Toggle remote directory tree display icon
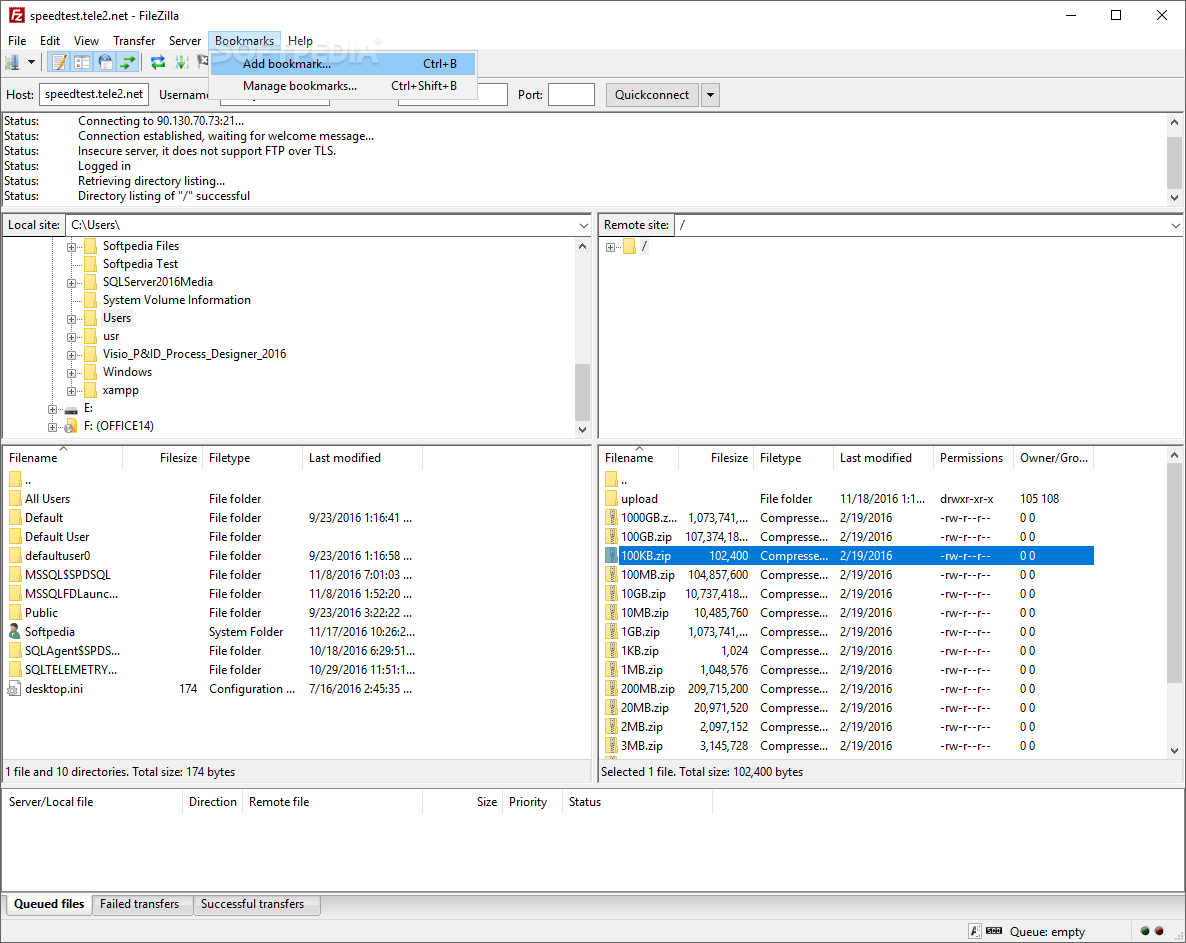This screenshot has width=1186, height=943. [x=105, y=63]
